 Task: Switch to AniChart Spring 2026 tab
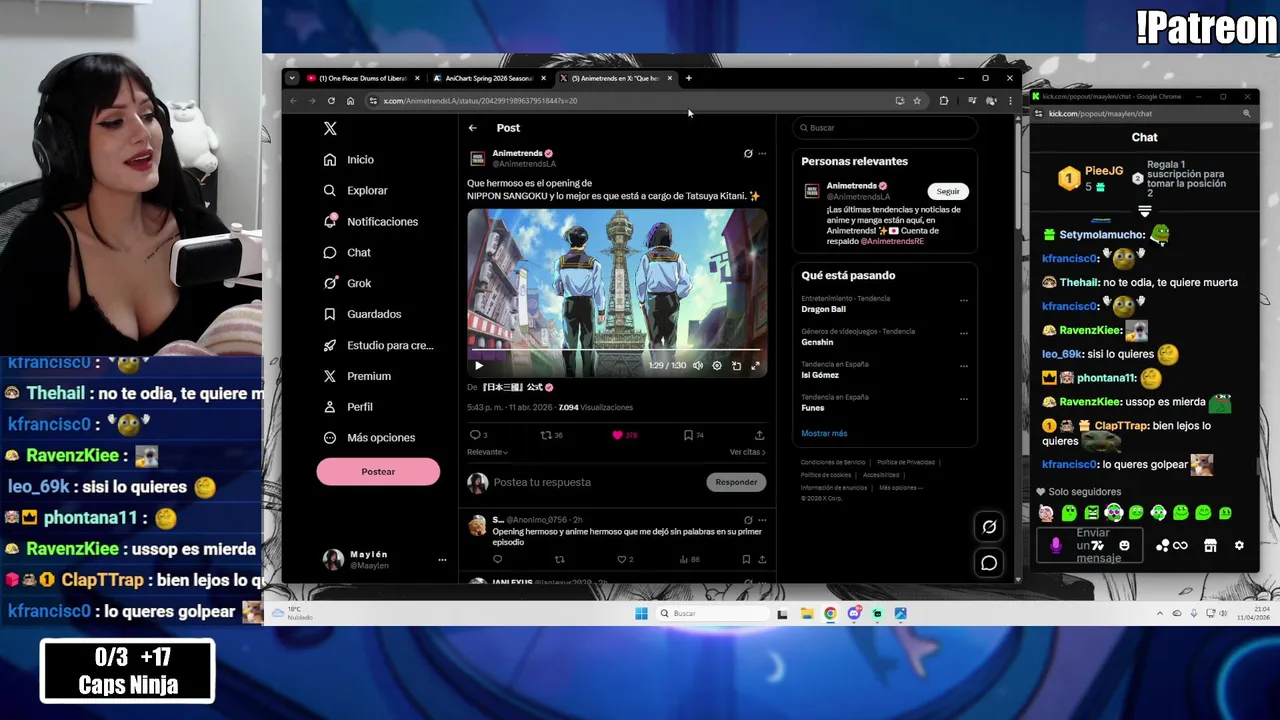click(x=489, y=78)
